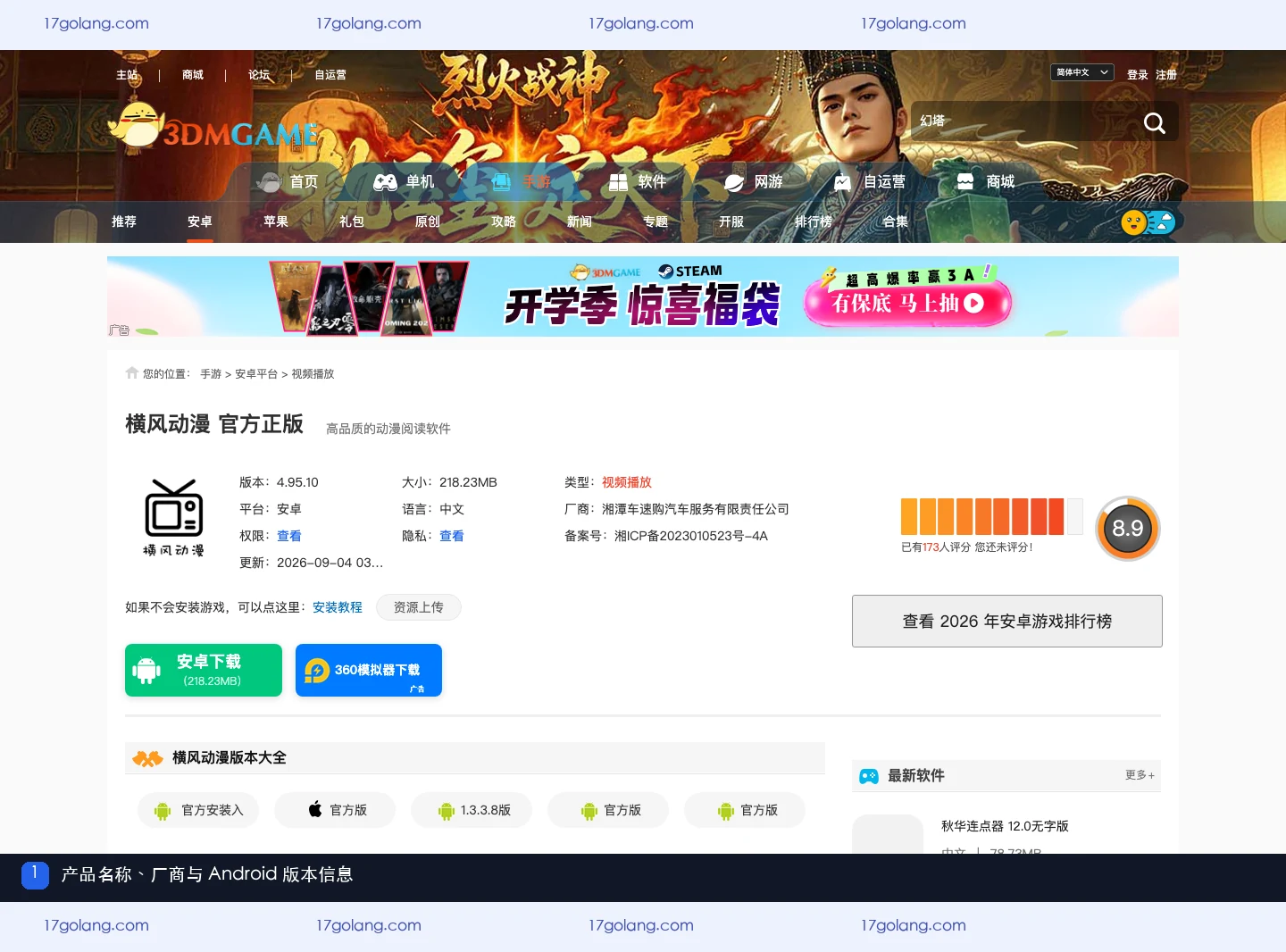Viewport: 1286px width, 952px height.
Task: Click 更多+ in 最新软件
Action: click(x=1140, y=775)
